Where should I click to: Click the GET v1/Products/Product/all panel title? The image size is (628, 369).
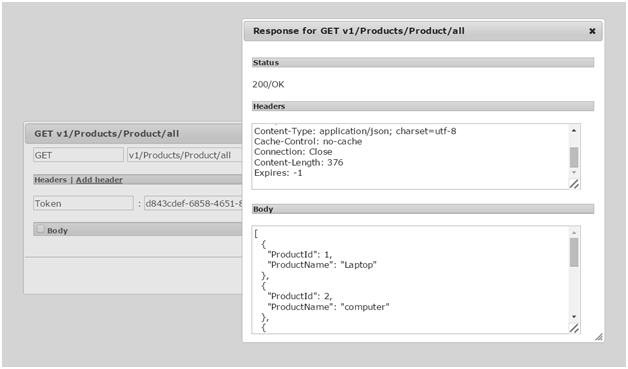point(107,134)
